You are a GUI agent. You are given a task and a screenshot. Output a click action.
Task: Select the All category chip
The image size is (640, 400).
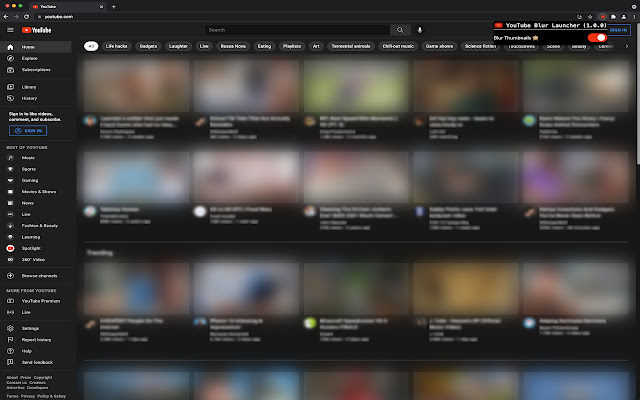91,46
